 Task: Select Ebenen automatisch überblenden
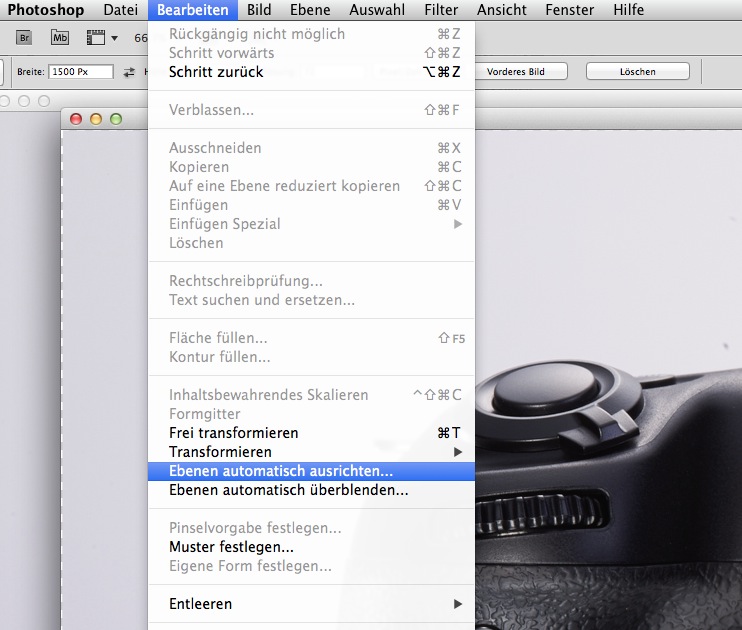click(288, 490)
